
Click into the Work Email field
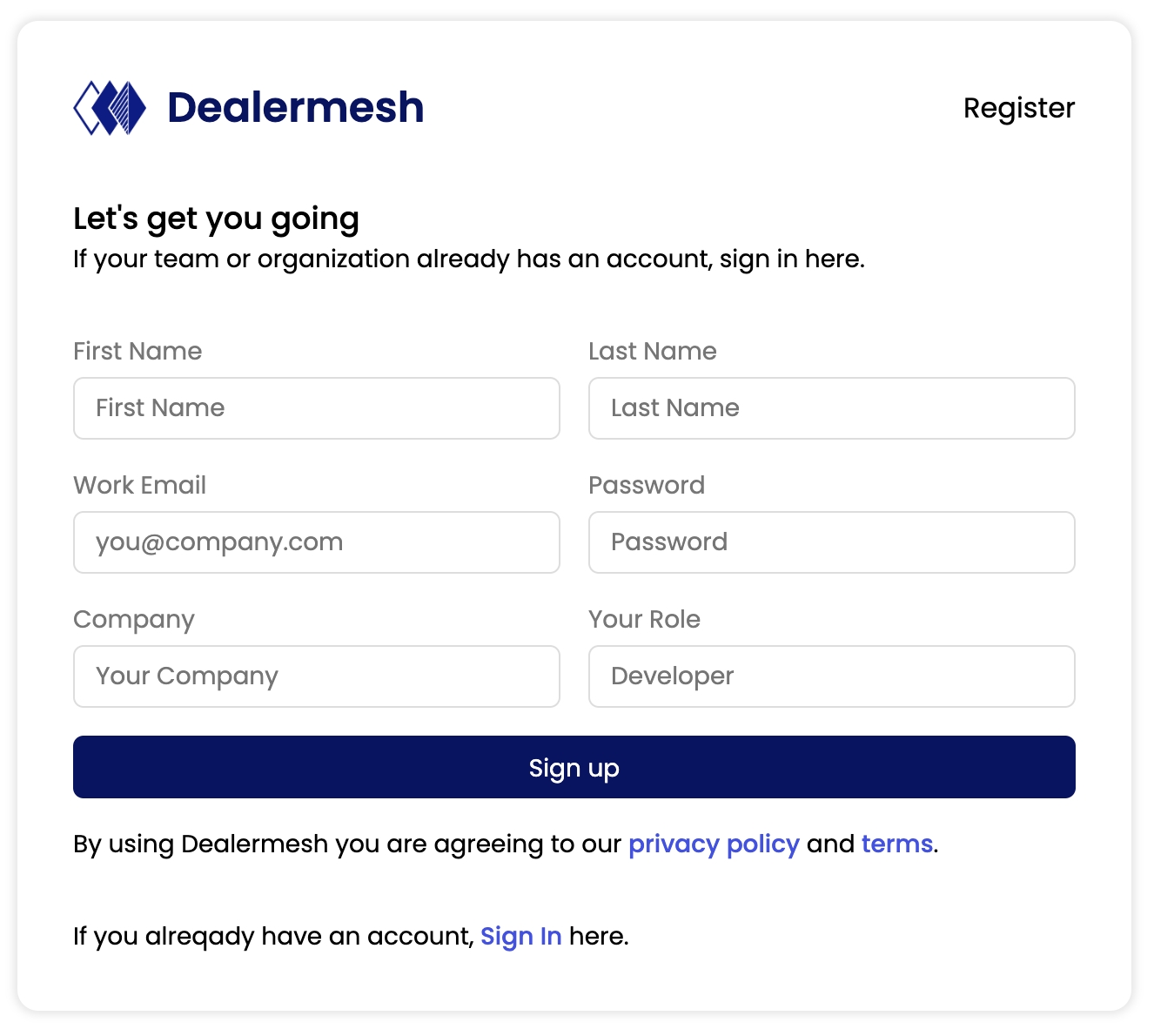tap(316, 542)
